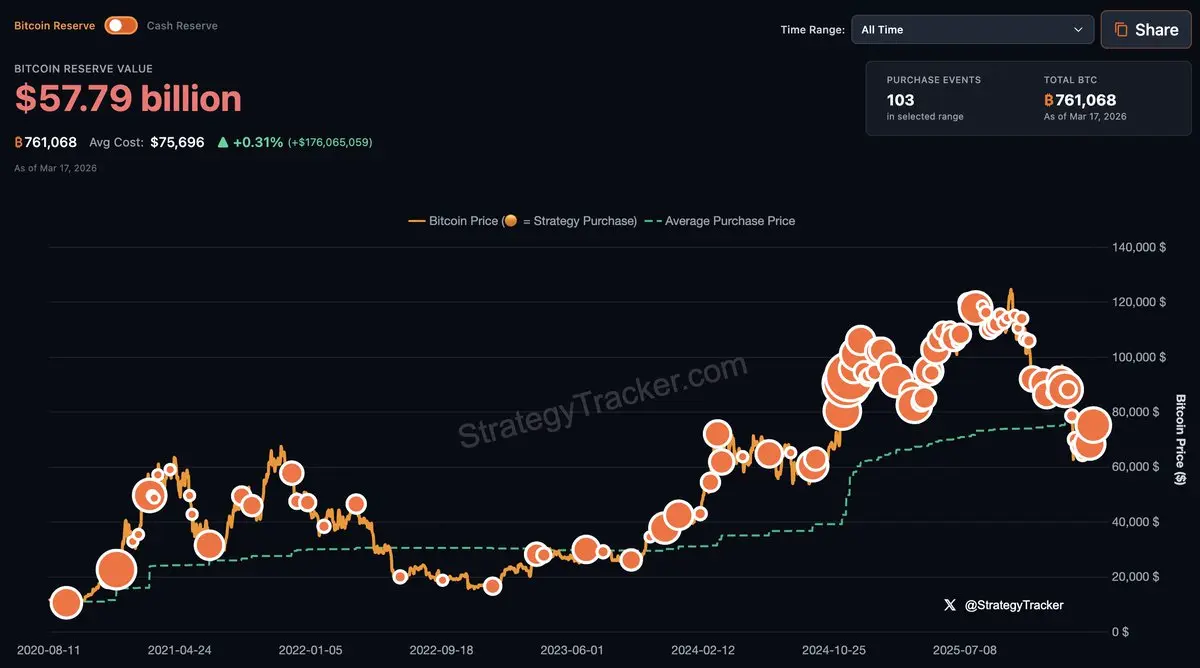Click the Total BTC 761,068 stat
The width and height of the screenshot is (1200, 668).
click(1080, 100)
